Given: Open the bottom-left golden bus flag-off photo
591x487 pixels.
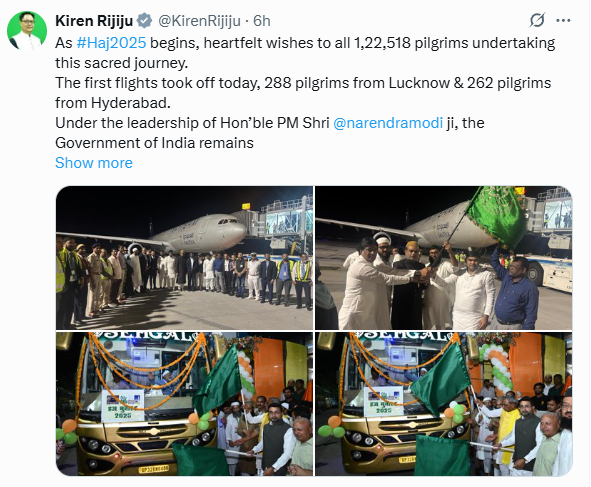Looking at the screenshot, I should [x=184, y=404].
